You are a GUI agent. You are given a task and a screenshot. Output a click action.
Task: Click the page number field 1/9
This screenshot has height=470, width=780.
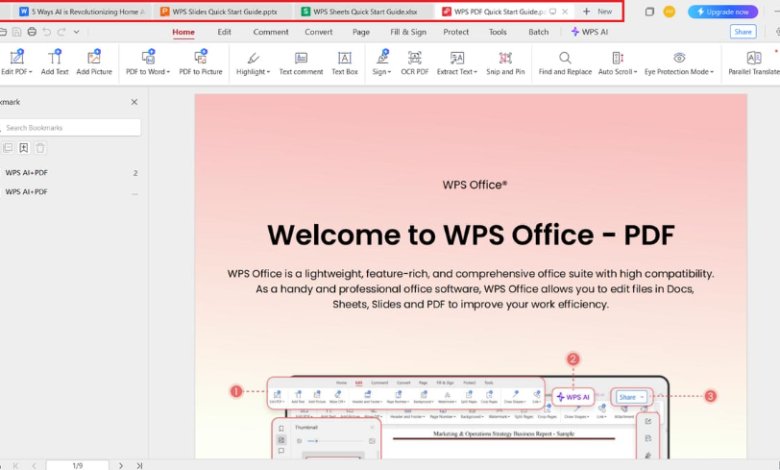pyautogui.click(x=78, y=466)
